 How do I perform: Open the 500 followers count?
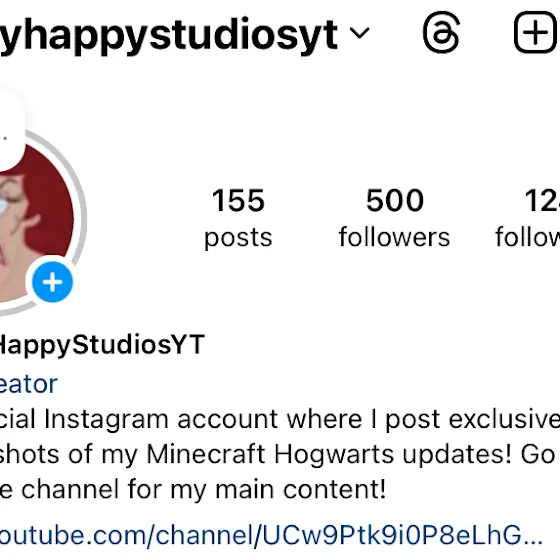tap(395, 201)
